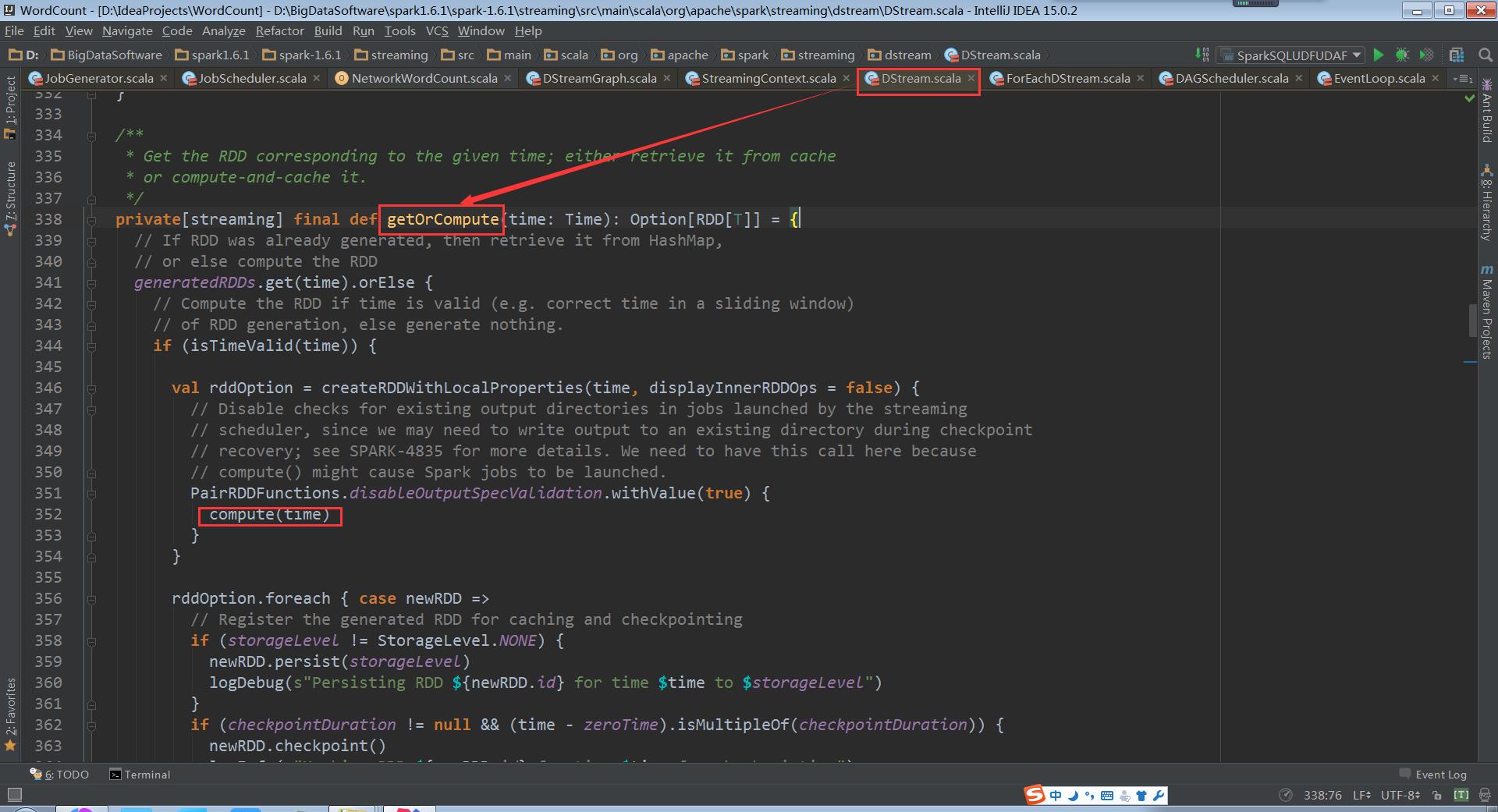This screenshot has height=812, width=1498.
Task: Open Search Everywhere magnifier
Action: [1485, 55]
